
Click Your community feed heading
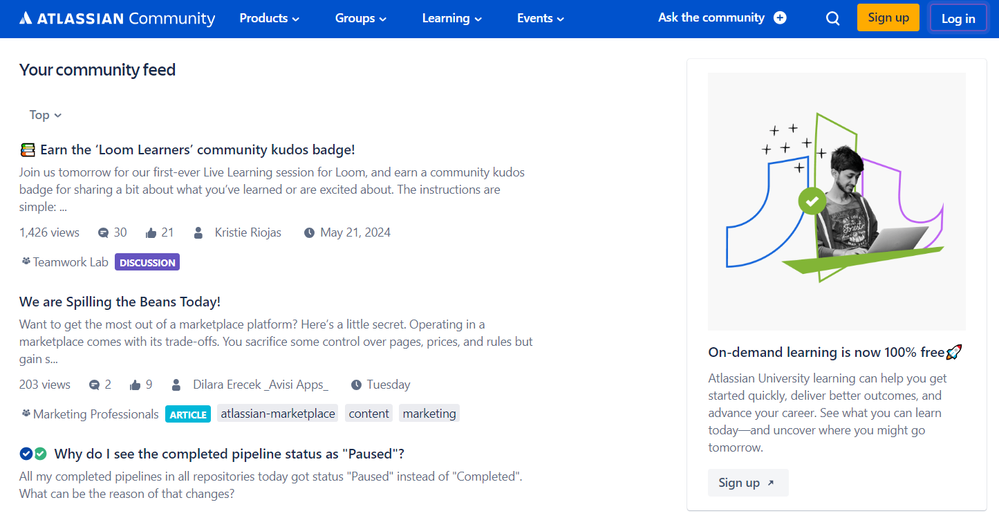(97, 70)
